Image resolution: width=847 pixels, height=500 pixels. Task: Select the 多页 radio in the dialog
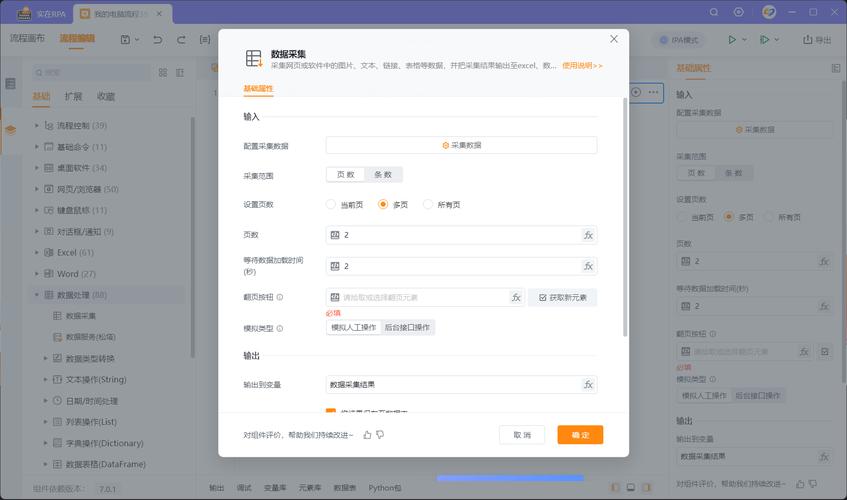click(383, 204)
